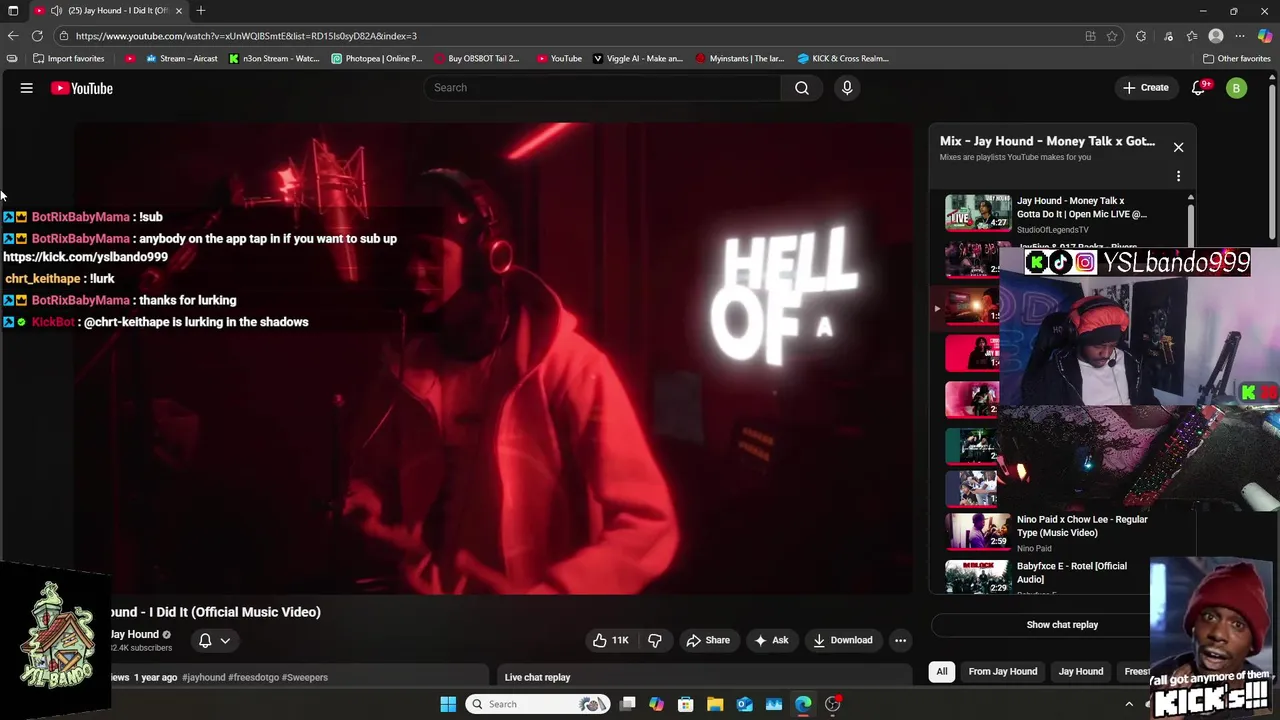The image size is (1280, 720).
Task: Go back using the browser back arrow
Action: click(x=12, y=36)
